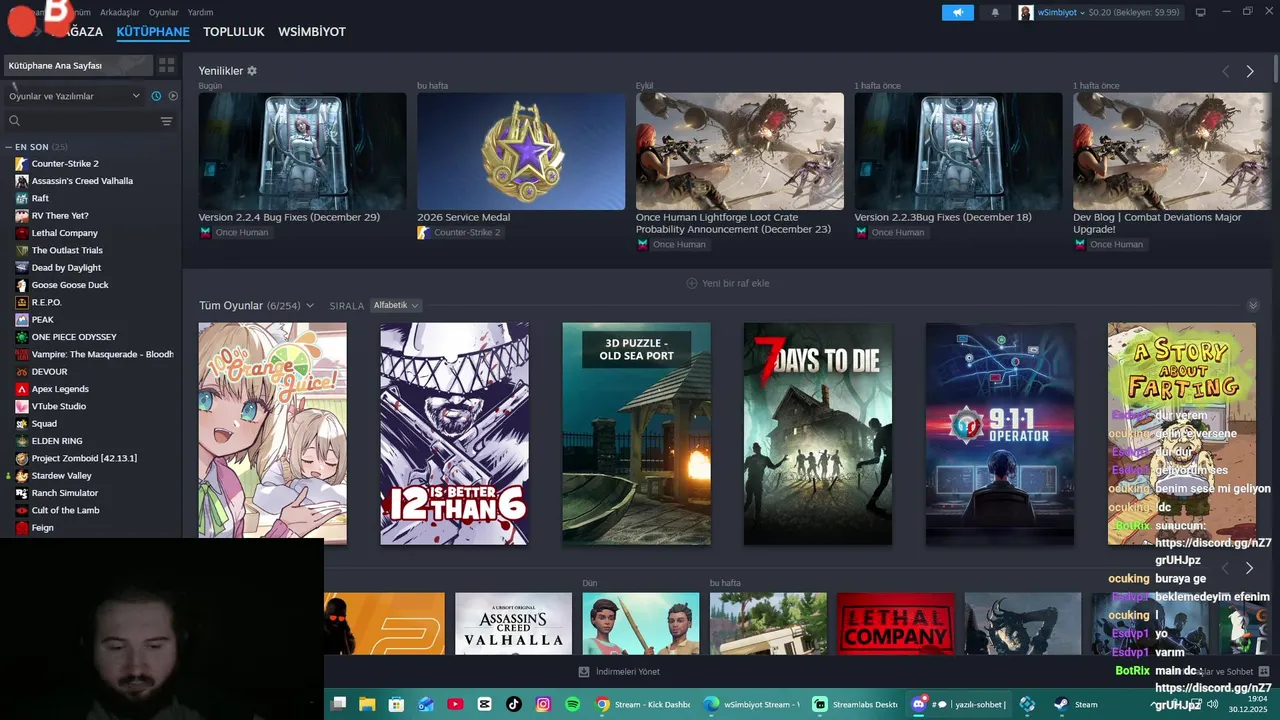Toggle the ready-to-play filter icon

coord(173,96)
